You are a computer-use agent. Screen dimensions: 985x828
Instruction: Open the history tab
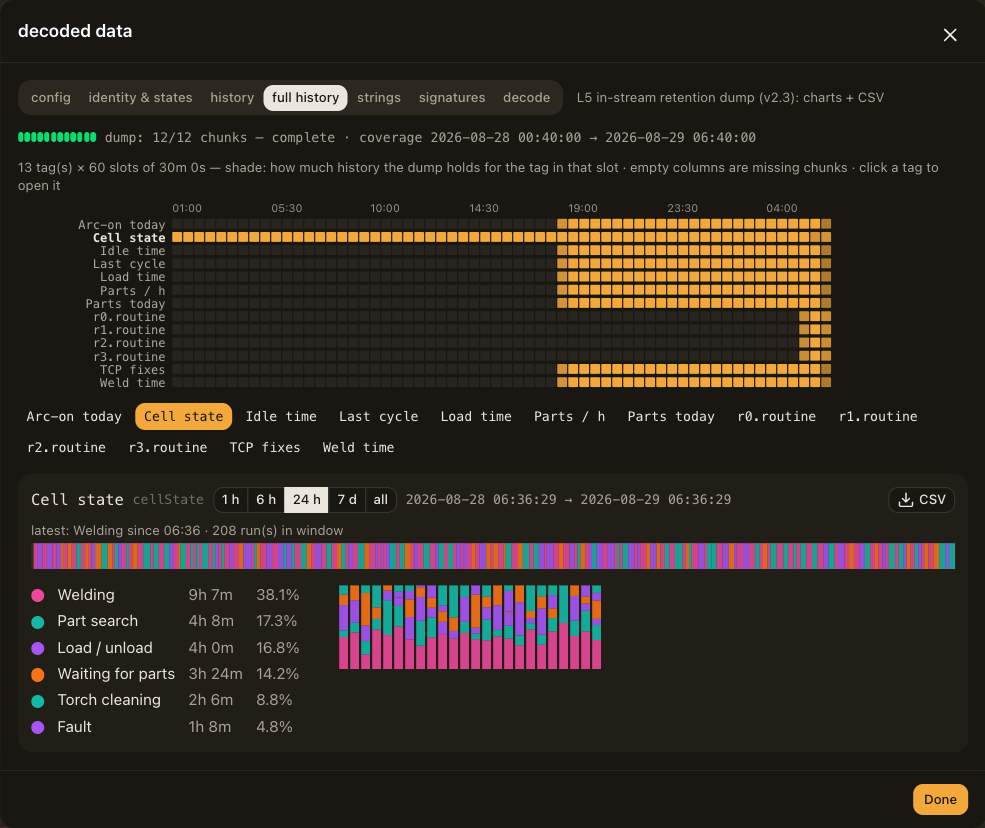(232, 97)
